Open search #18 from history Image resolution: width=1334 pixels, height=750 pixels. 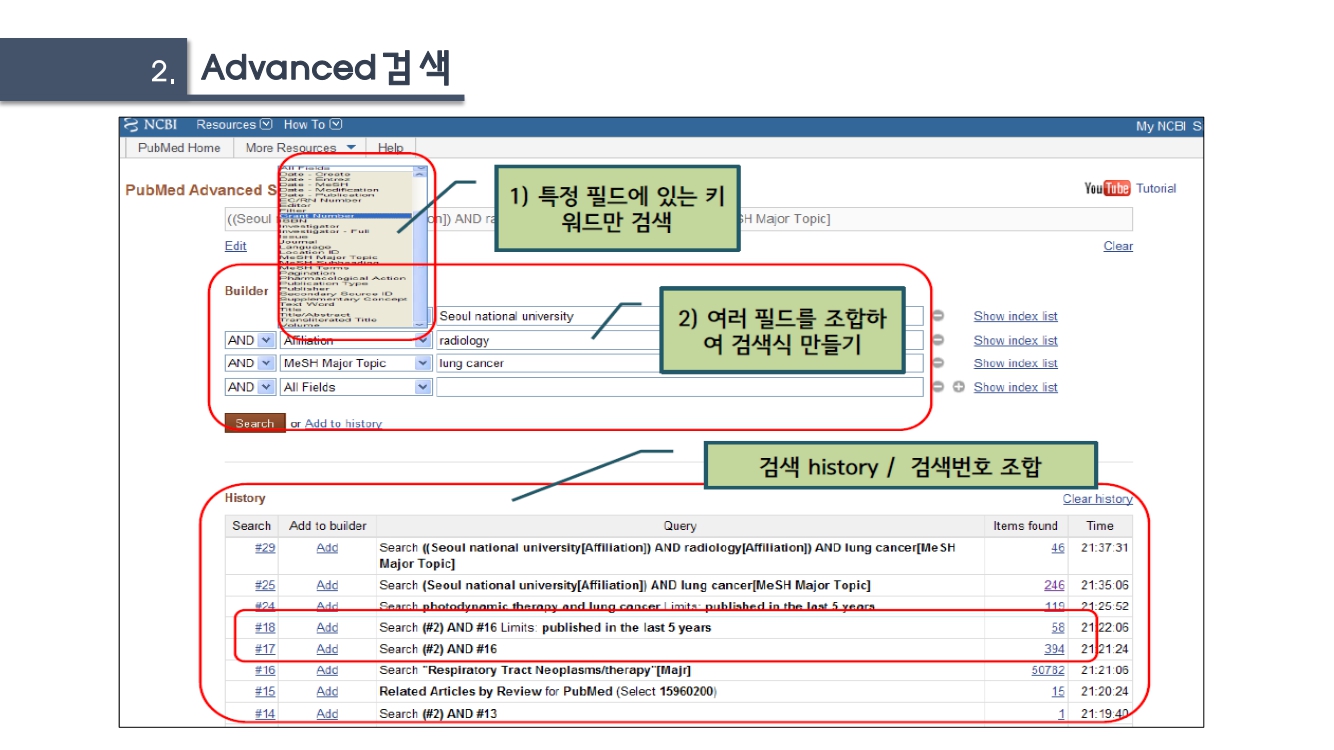coord(265,627)
